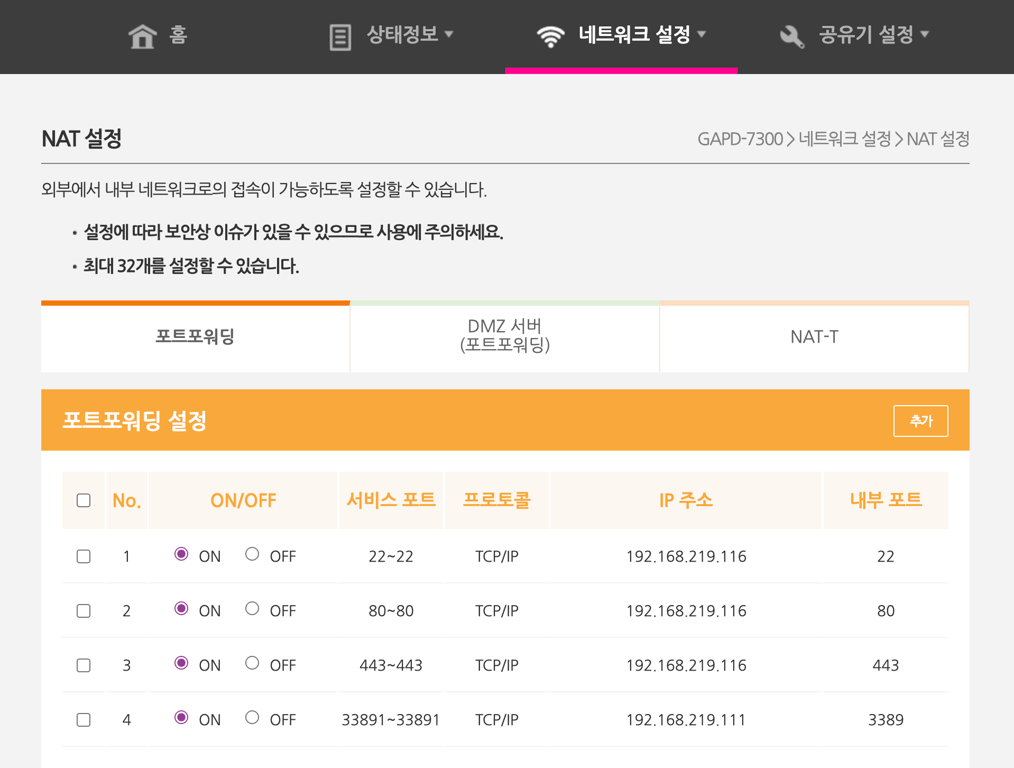This screenshot has width=1014, height=768.
Task: Click the home house icon
Action: pos(143,37)
